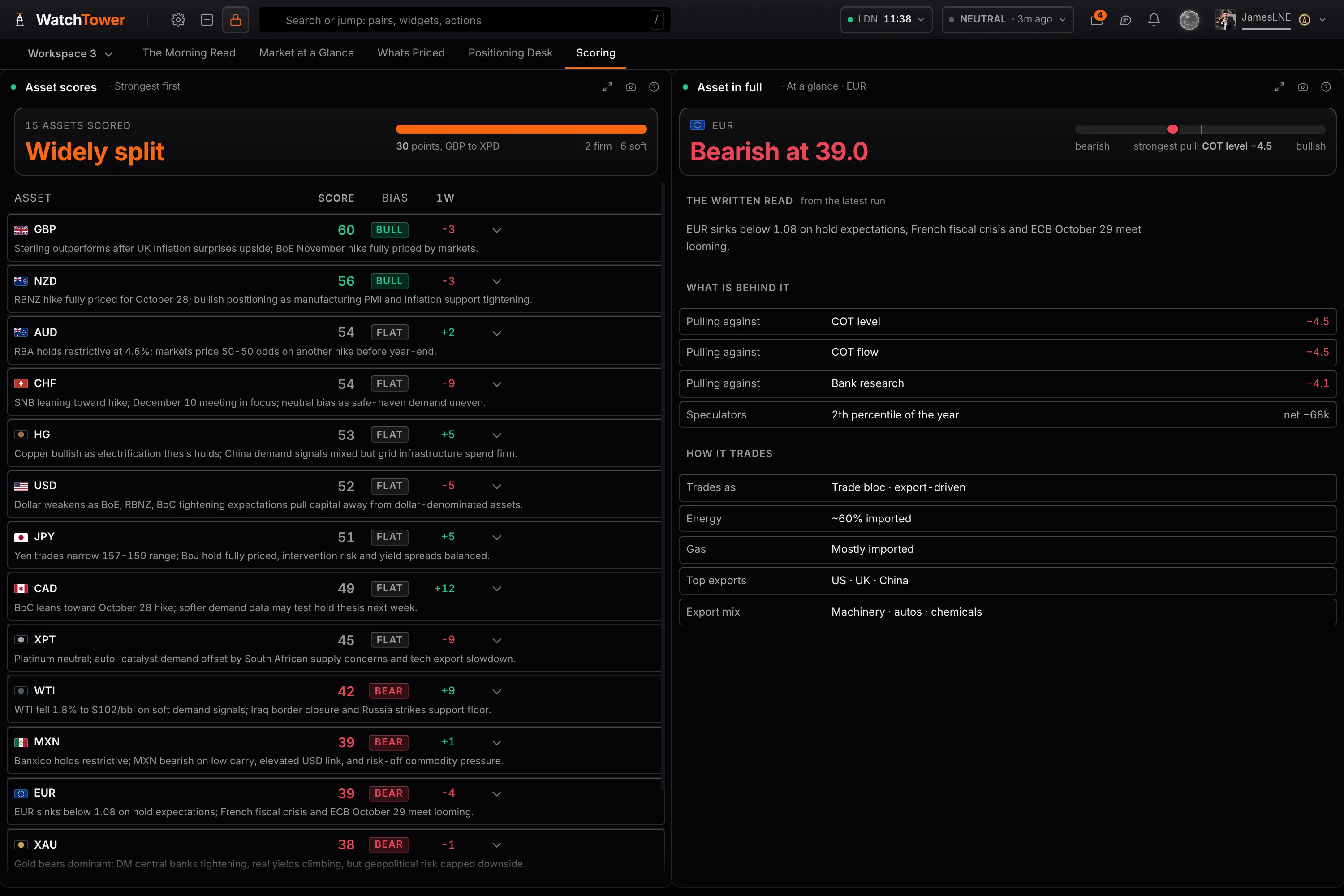Open help for Asset in full panel

click(1326, 87)
